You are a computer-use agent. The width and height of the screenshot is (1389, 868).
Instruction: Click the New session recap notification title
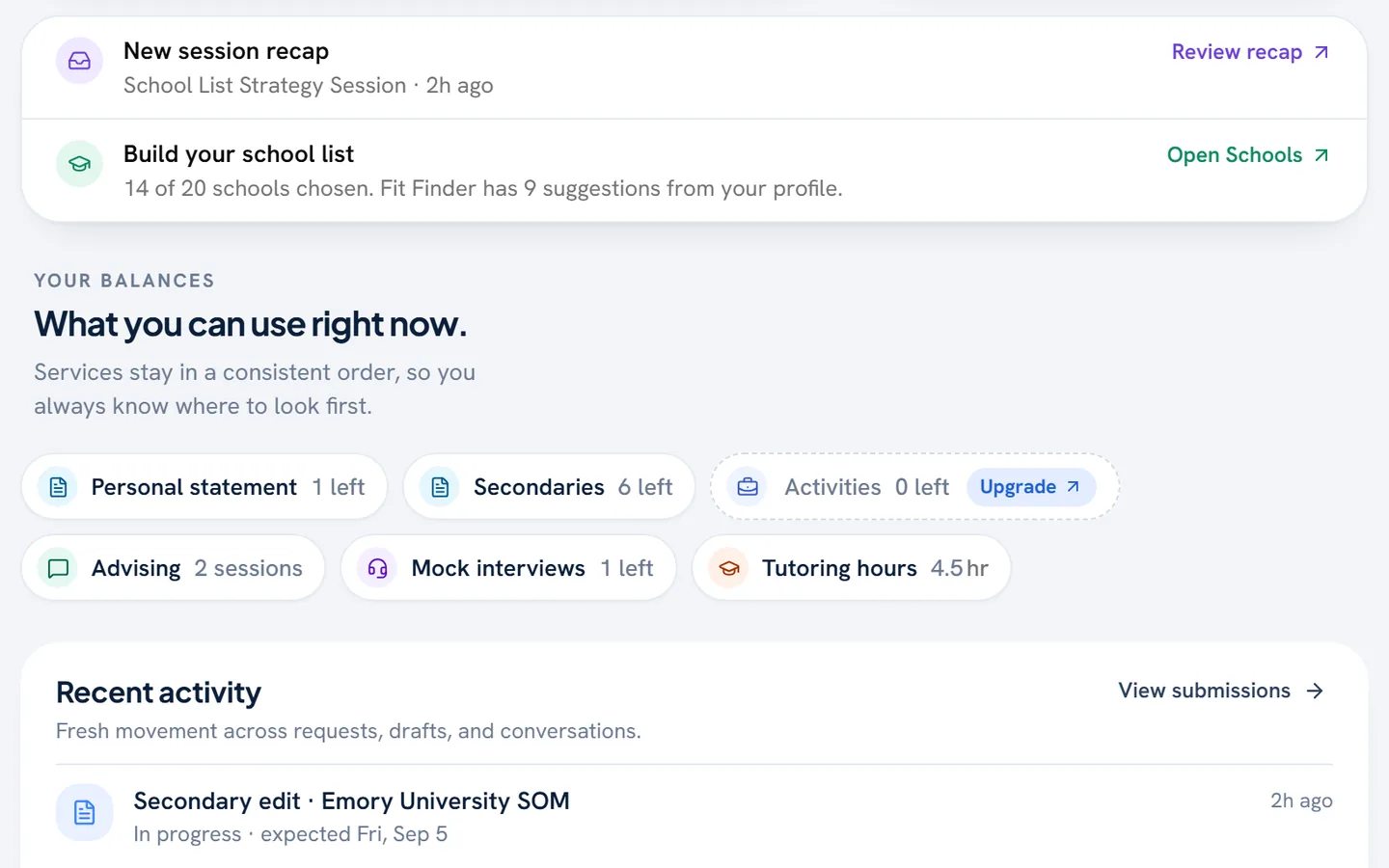point(226,51)
